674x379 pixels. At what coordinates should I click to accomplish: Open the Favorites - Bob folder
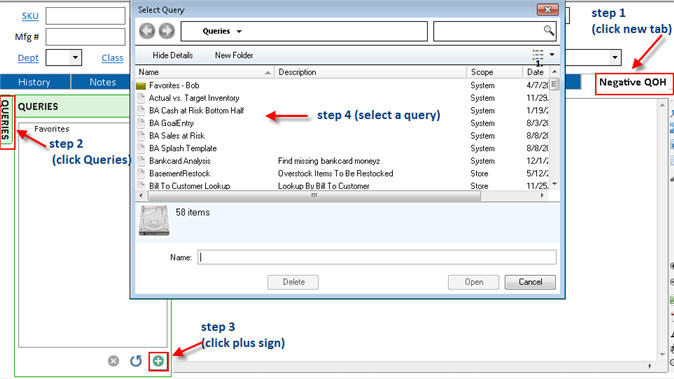(x=174, y=86)
